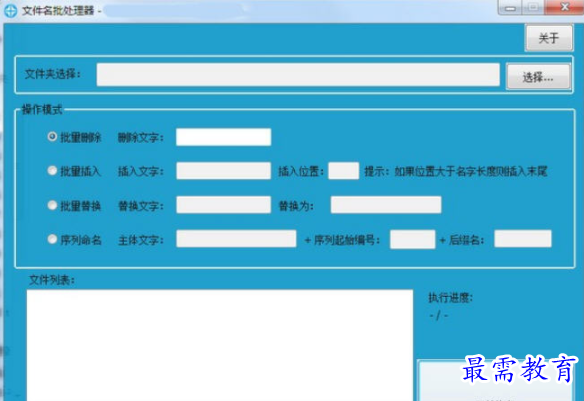Click the 替换文字 input box

(223, 205)
